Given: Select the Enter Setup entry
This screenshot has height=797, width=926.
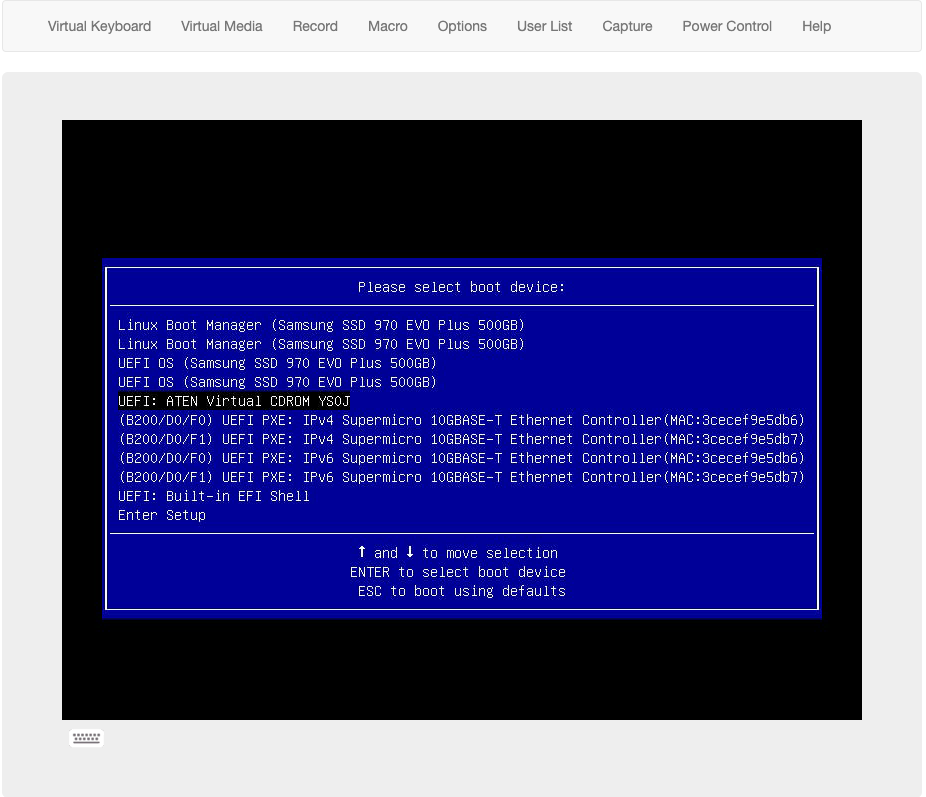Looking at the screenshot, I should [x=162, y=515].
